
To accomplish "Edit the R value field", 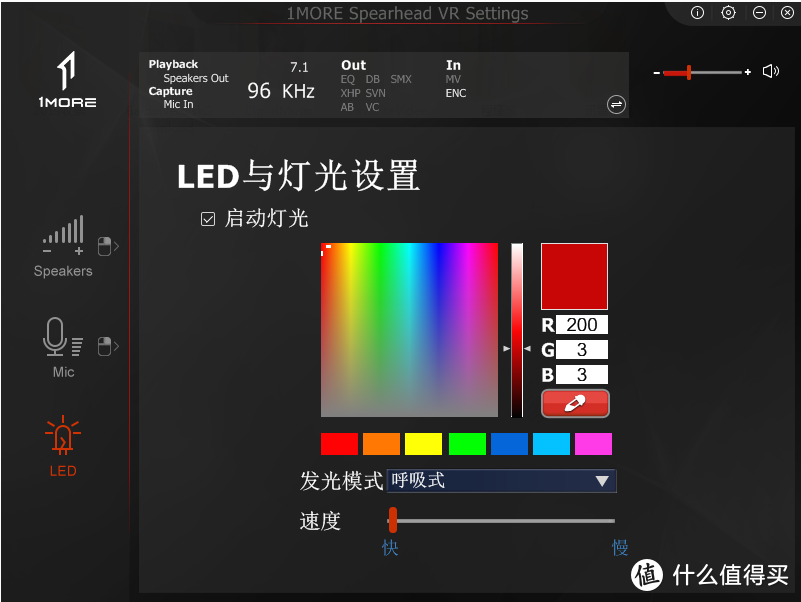I will point(582,325).
